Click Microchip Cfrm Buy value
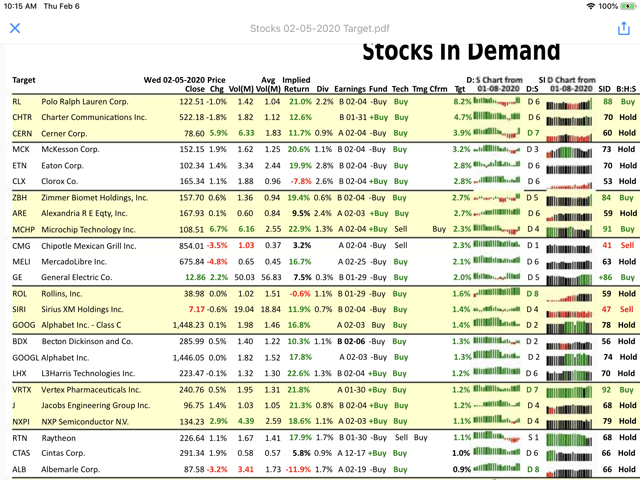The width and height of the screenshot is (640, 480). coord(439,229)
